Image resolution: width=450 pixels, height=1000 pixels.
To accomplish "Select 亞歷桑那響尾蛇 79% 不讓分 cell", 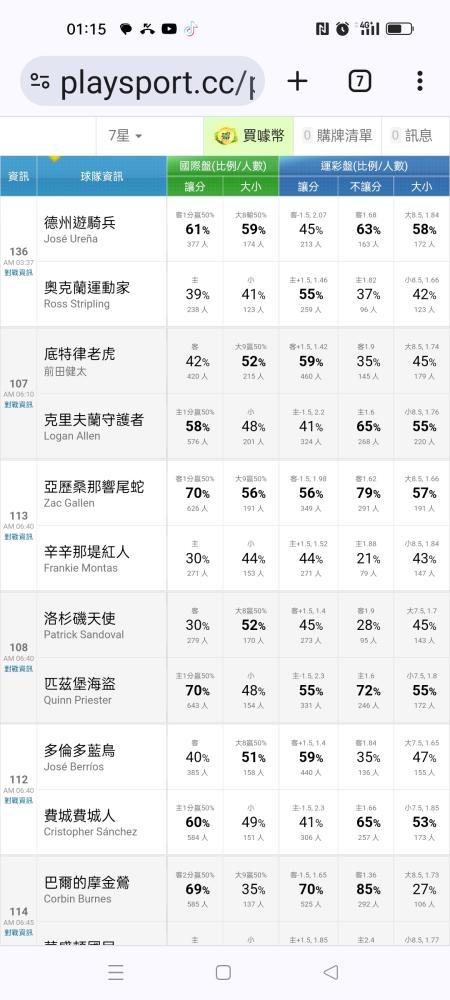I will click(x=366, y=493).
